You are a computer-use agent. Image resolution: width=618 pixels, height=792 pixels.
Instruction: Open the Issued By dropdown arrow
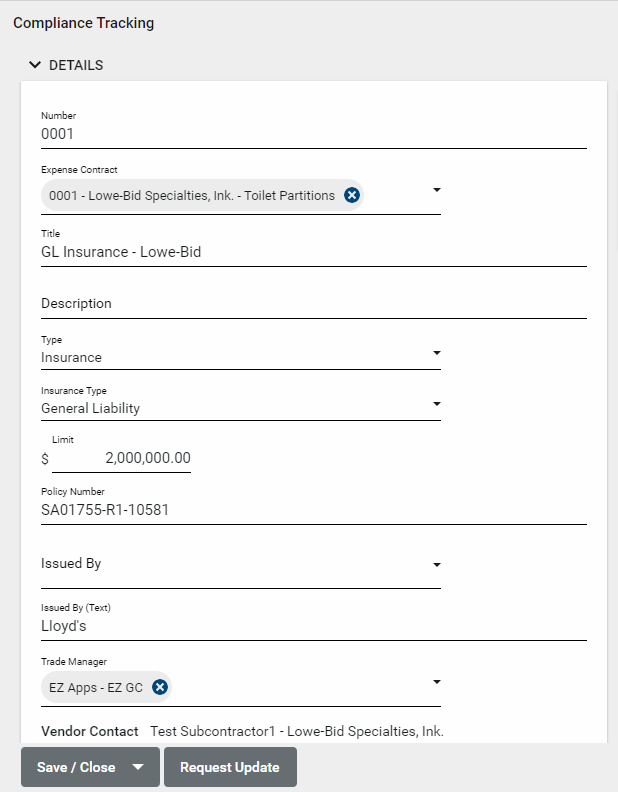tap(436, 565)
